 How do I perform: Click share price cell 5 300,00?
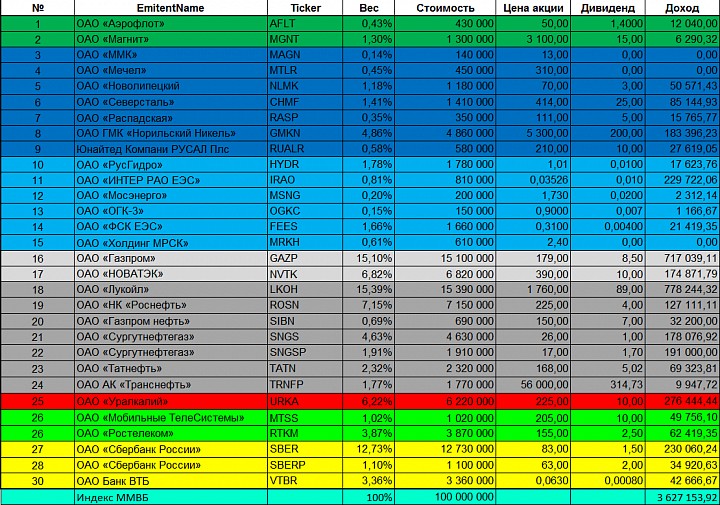[x=533, y=133]
